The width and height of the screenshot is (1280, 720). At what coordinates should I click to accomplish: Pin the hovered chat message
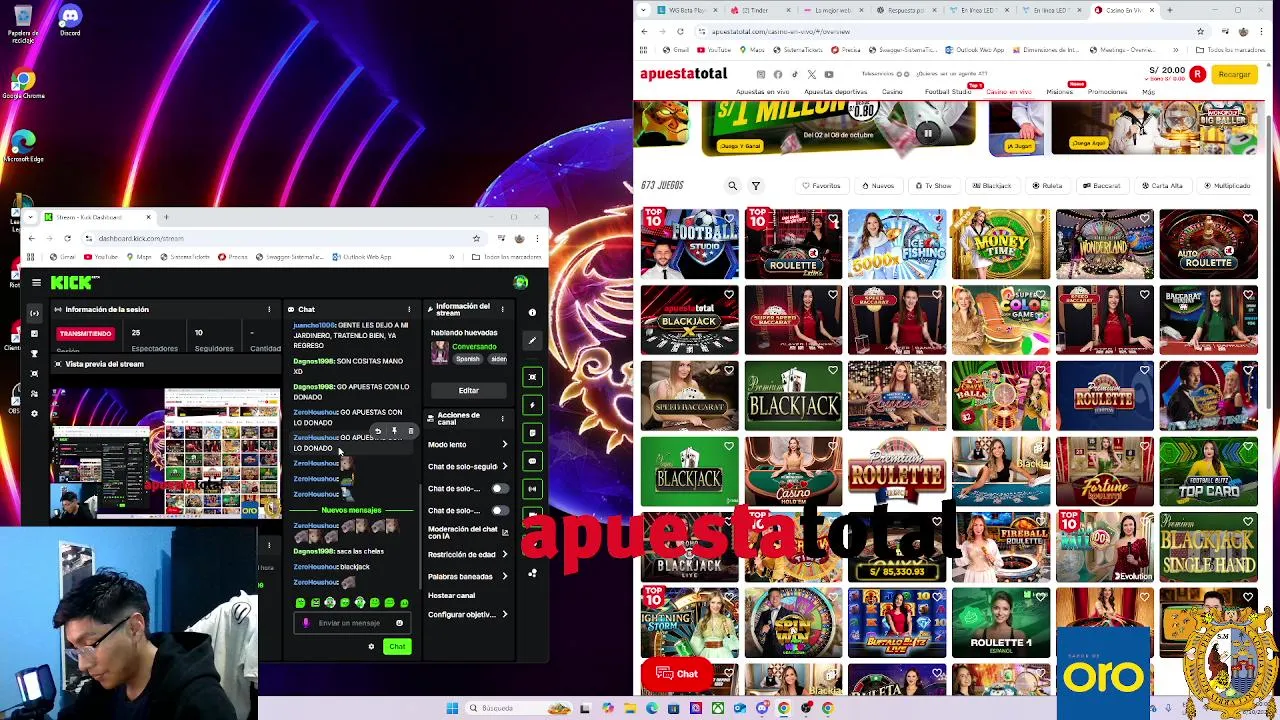[x=394, y=431]
